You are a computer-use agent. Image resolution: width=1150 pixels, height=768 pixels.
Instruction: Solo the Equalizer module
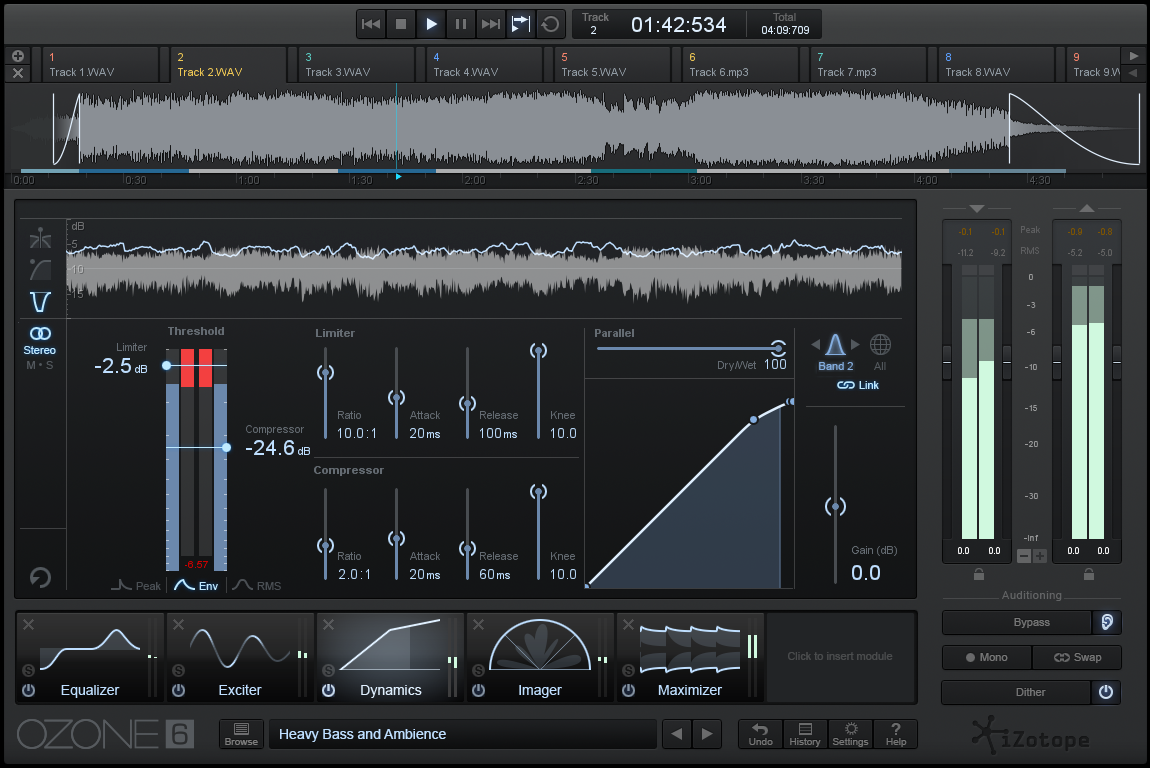click(x=28, y=671)
